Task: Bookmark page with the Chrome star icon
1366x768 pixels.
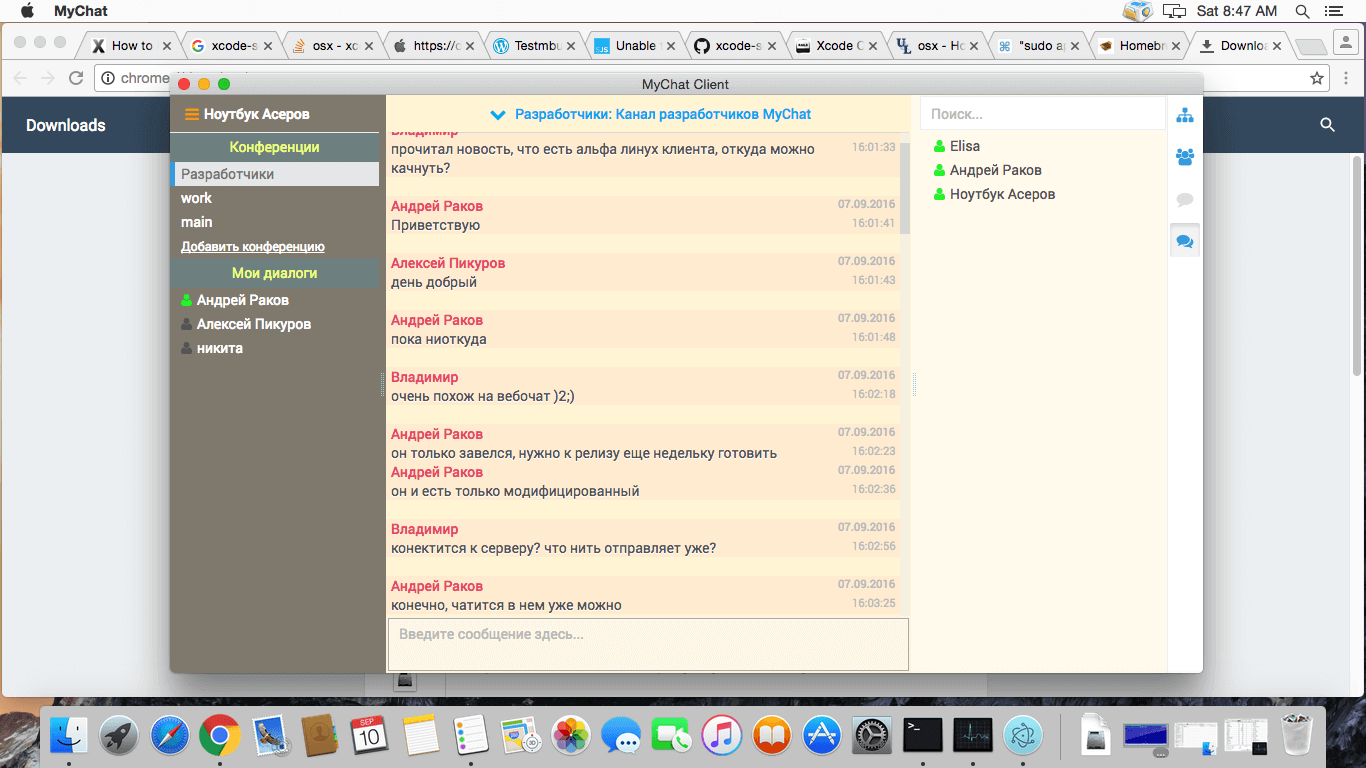Action: pyautogui.click(x=1317, y=78)
